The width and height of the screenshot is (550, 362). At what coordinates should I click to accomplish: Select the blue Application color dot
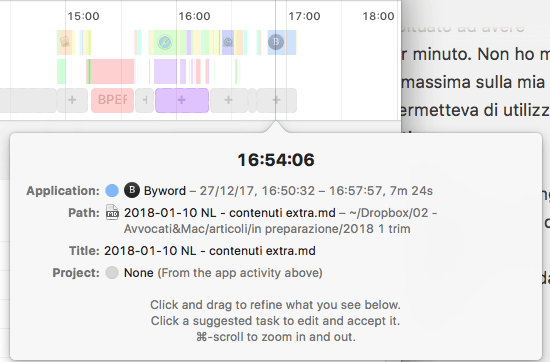(112, 190)
